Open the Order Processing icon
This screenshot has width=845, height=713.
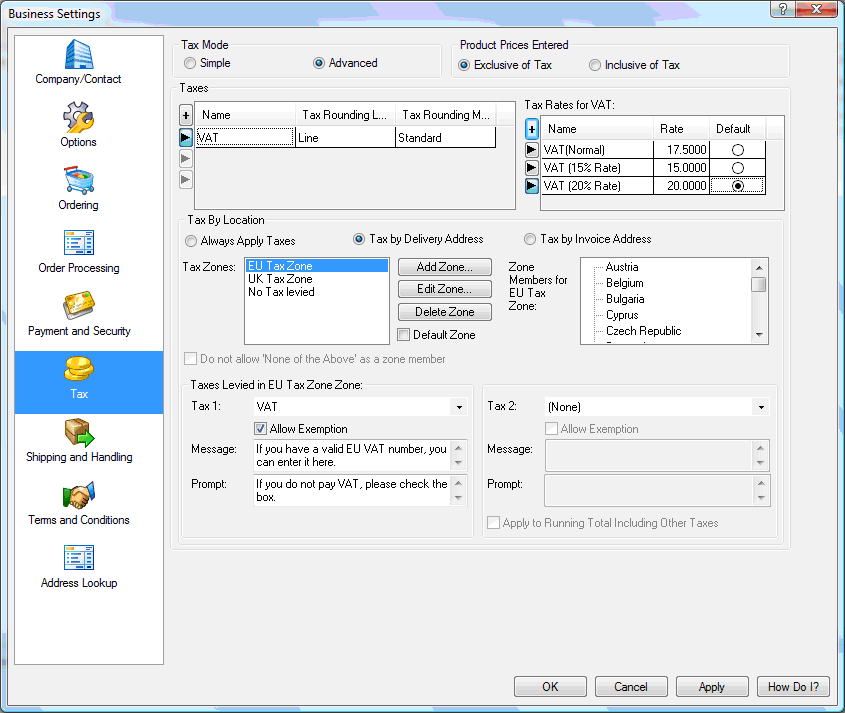(x=78, y=245)
